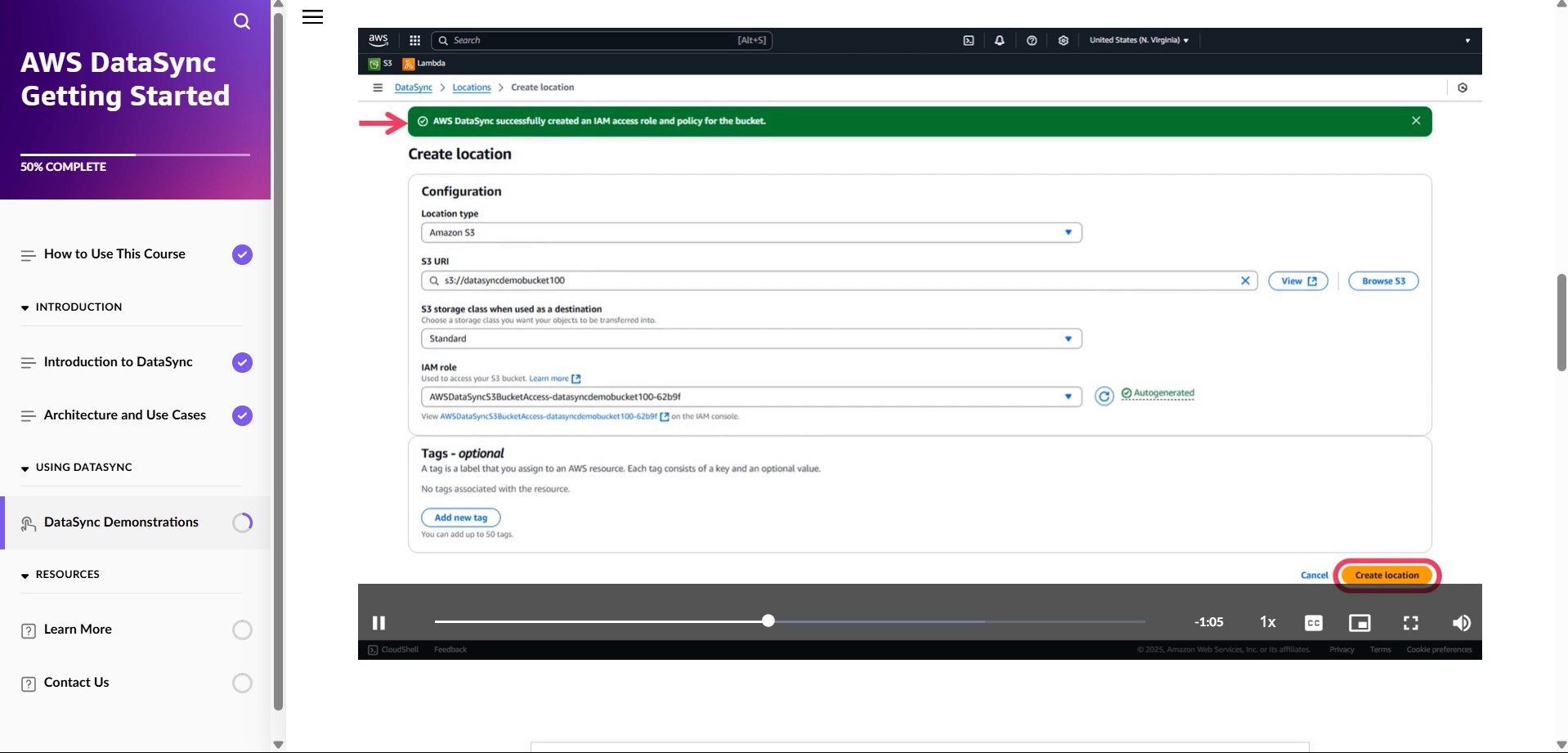Refresh IAM role list icon
This screenshot has height=753, width=1568.
(1104, 397)
